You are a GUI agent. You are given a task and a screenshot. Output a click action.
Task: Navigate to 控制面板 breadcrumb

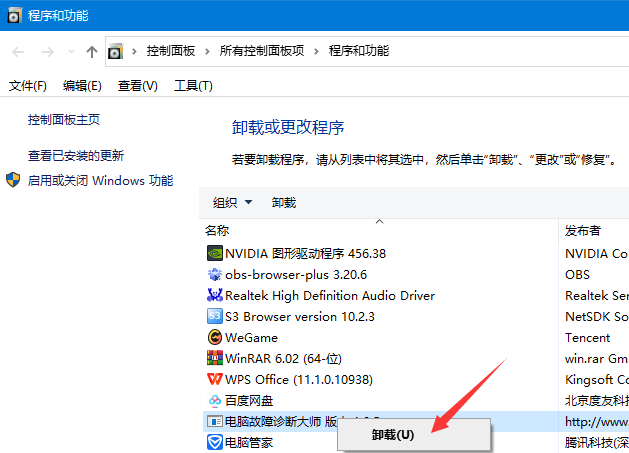(171, 51)
